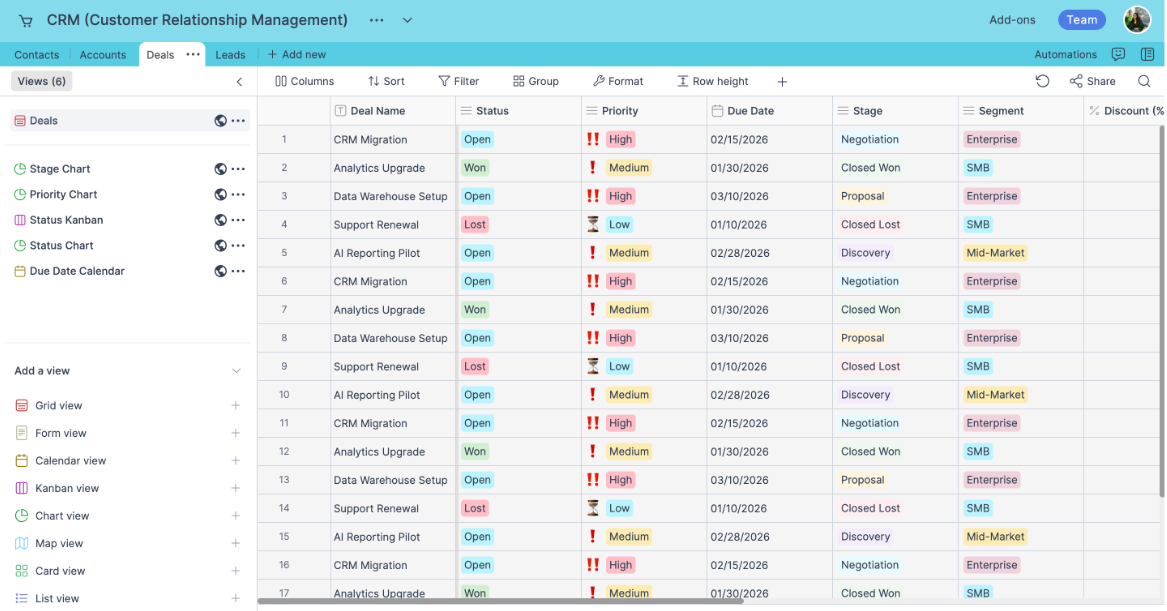Image resolution: width=1167 pixels, height=611 pixels.
Task: Click the Share button
Action: (1092, 82)
